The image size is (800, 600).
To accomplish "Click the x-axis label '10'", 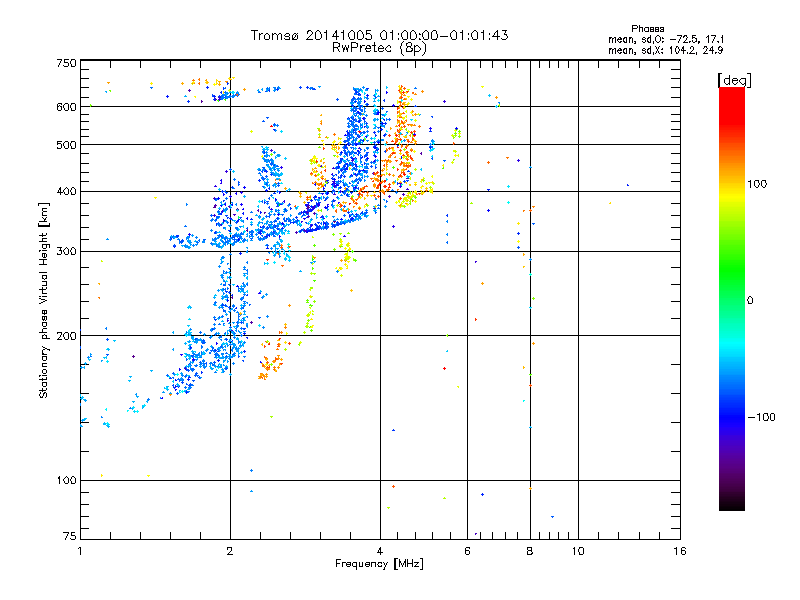I will pyautogui.click(x=578, y=551).
